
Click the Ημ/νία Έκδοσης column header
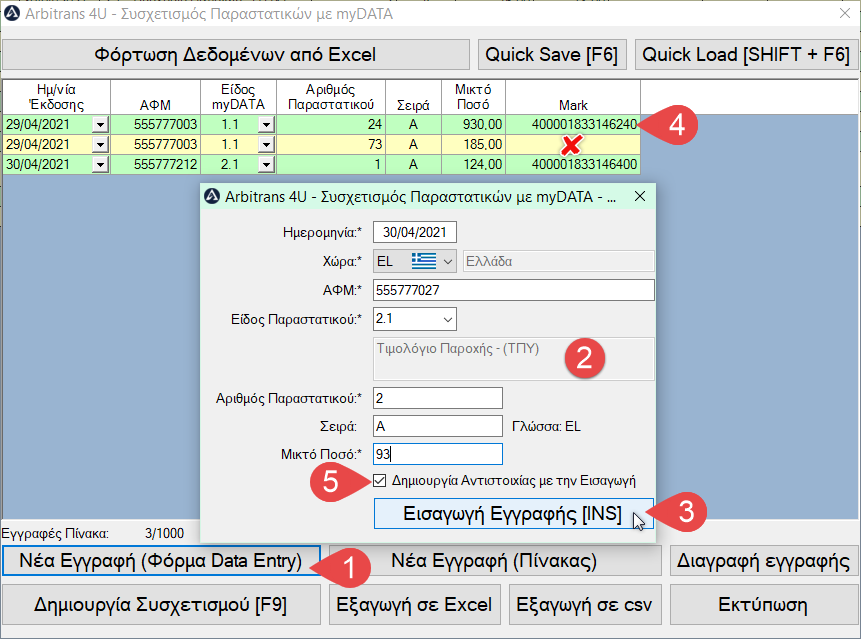pyautogui.click(x=57, y=97)
